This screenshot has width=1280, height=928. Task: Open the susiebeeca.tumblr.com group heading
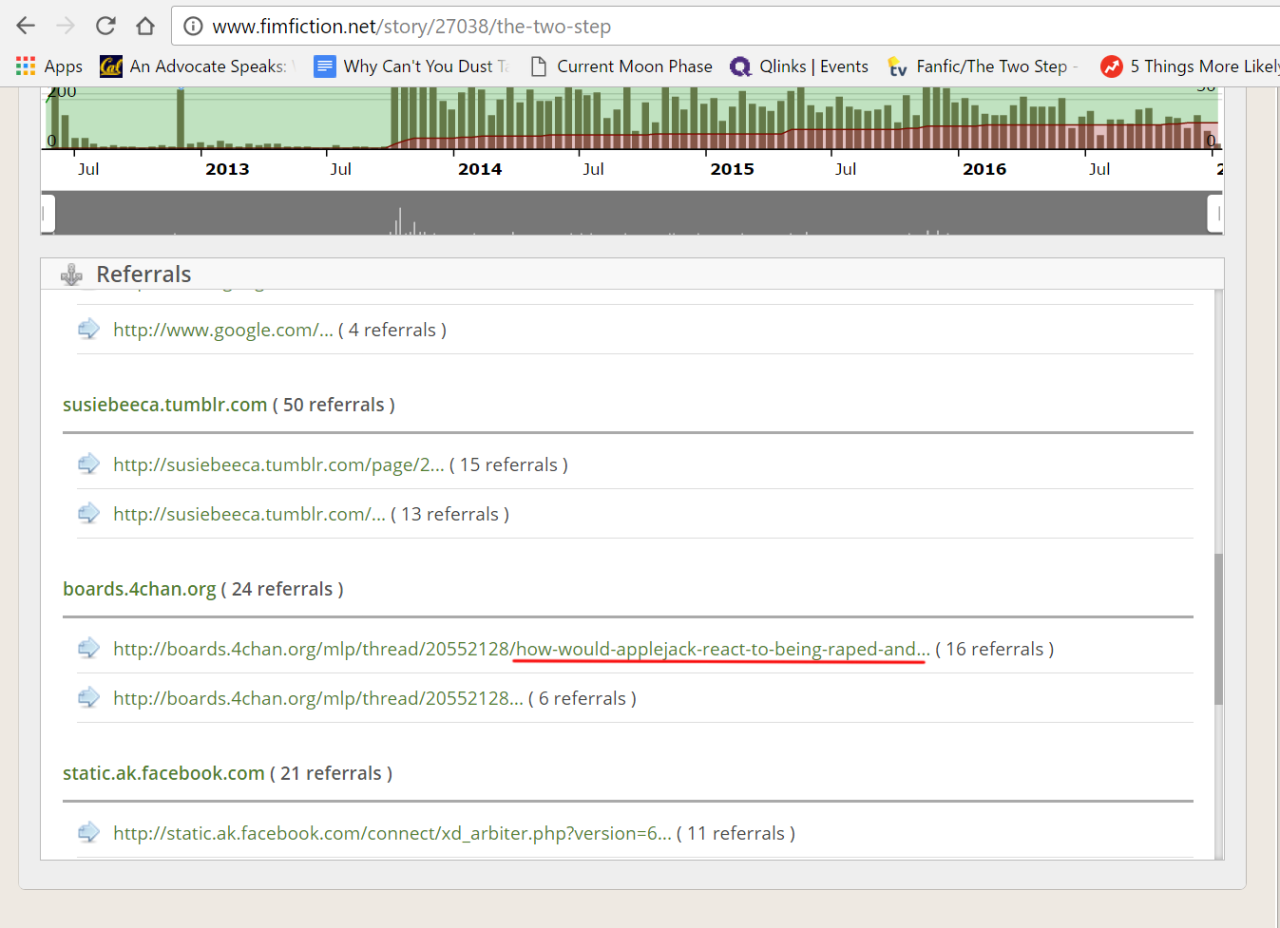click(x=165, y=405)
